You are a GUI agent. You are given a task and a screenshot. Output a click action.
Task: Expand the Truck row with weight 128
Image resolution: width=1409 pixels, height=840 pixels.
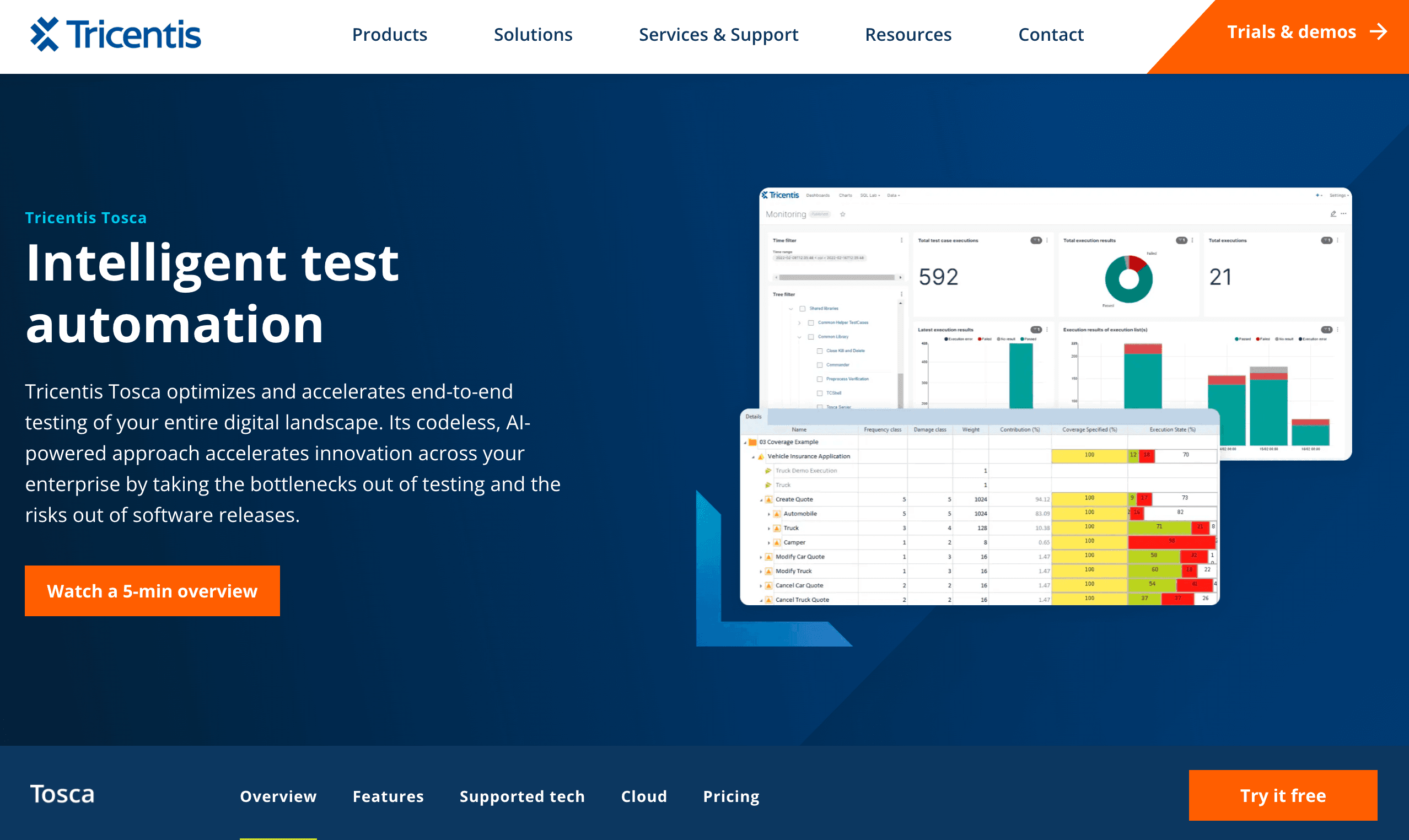pyautogui.click(x=769, y=529)
